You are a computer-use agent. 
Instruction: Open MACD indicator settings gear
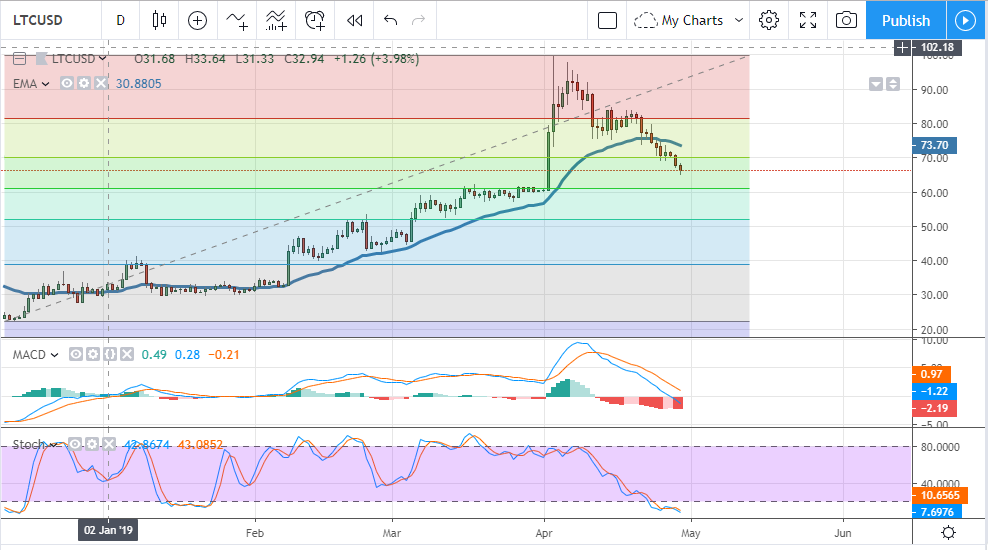[x=93, y=354]
